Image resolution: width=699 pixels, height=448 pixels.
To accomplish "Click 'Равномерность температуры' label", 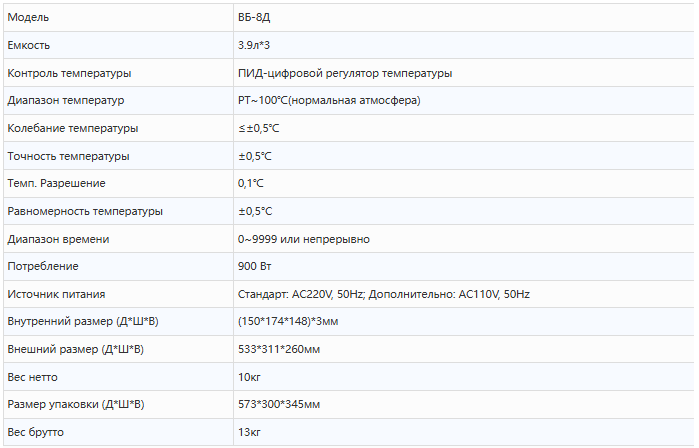I will (85, 211).
